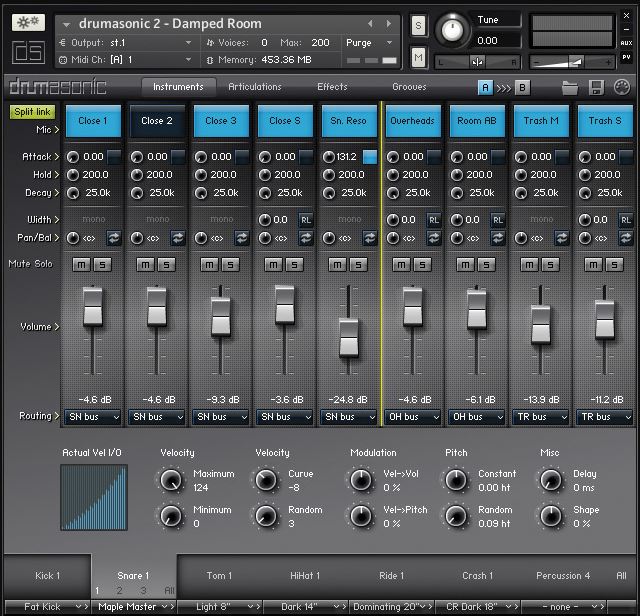The image size is (640, 616).
Task: Toggle the Sn. Reso attack enable square
Action: point(370,157)
